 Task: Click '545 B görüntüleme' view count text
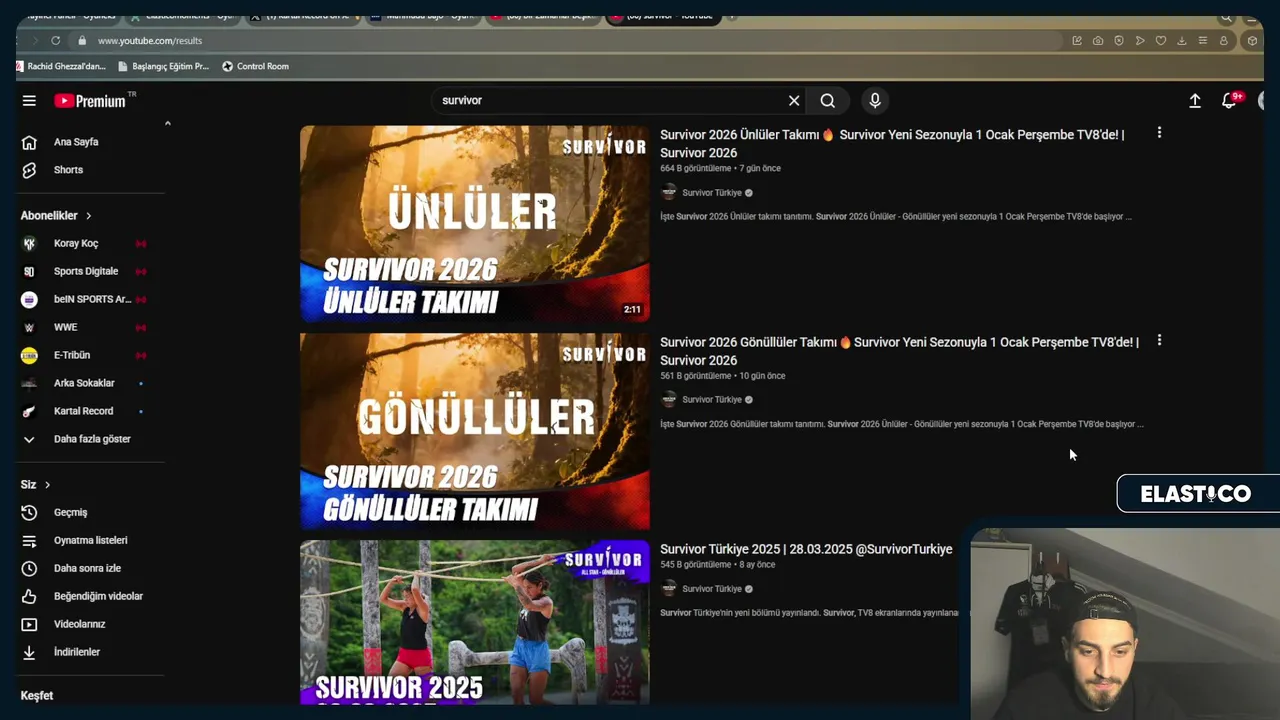pos(695,565)
